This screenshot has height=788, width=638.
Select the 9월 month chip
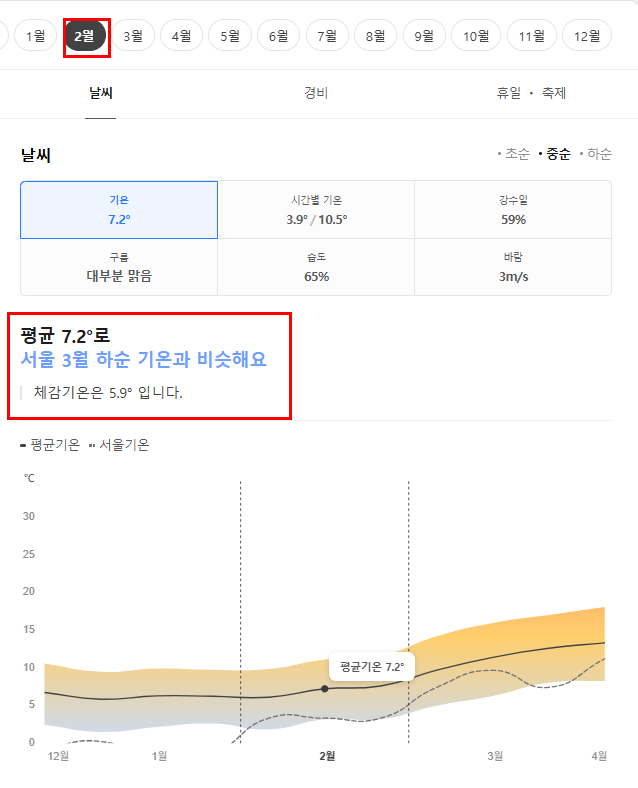(424, 36)
